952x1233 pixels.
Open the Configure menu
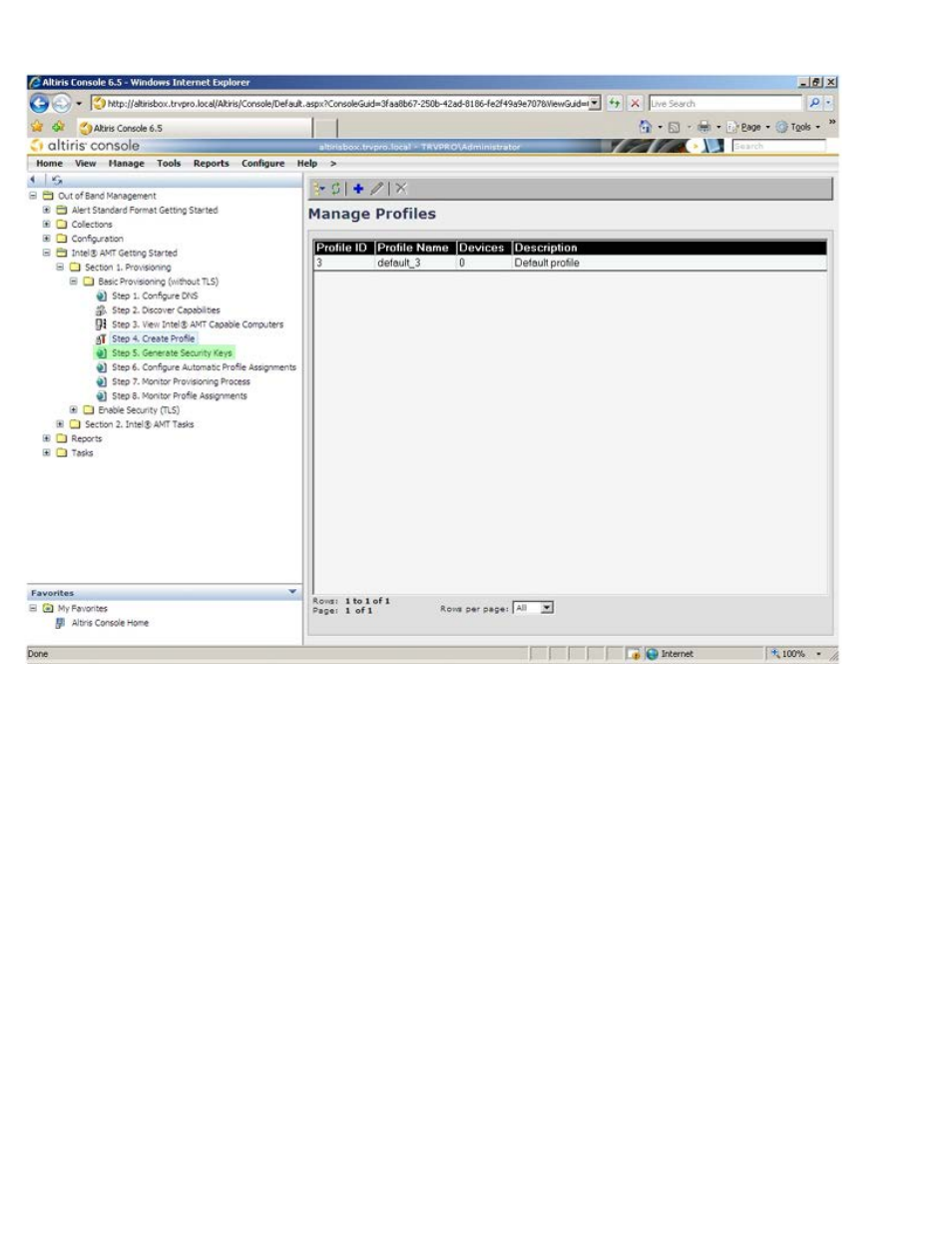[x=263, y=164]
